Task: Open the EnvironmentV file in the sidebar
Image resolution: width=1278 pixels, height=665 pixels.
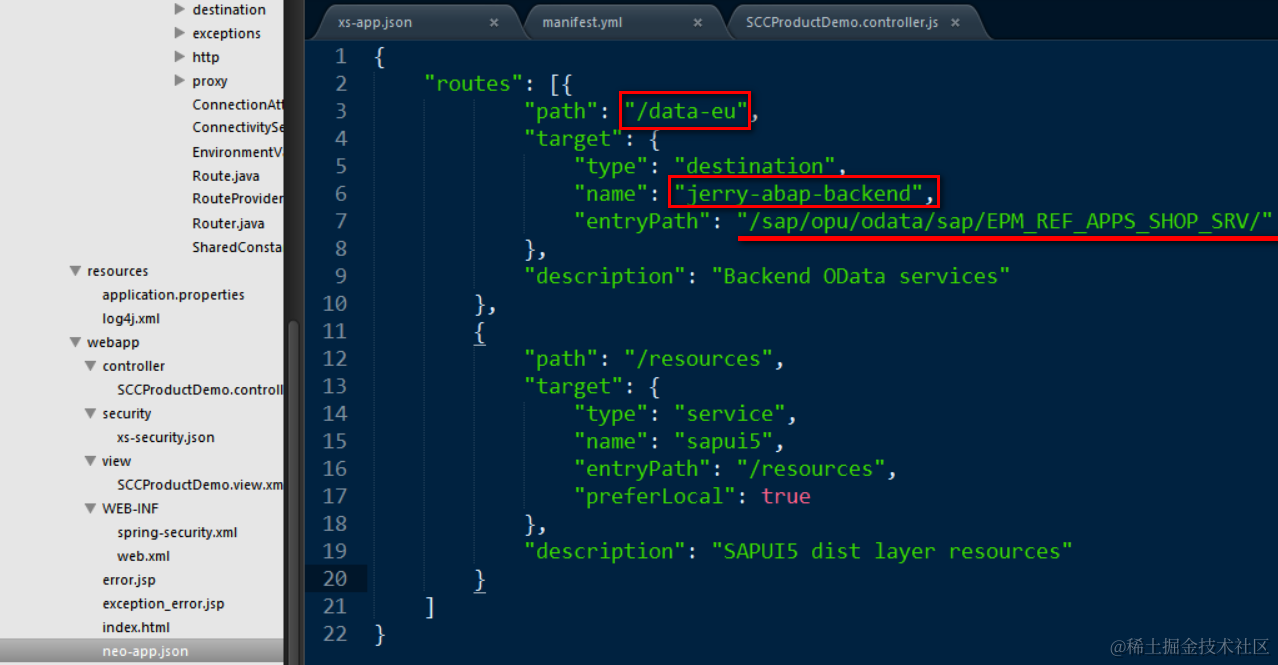Action: pos(238,152)
